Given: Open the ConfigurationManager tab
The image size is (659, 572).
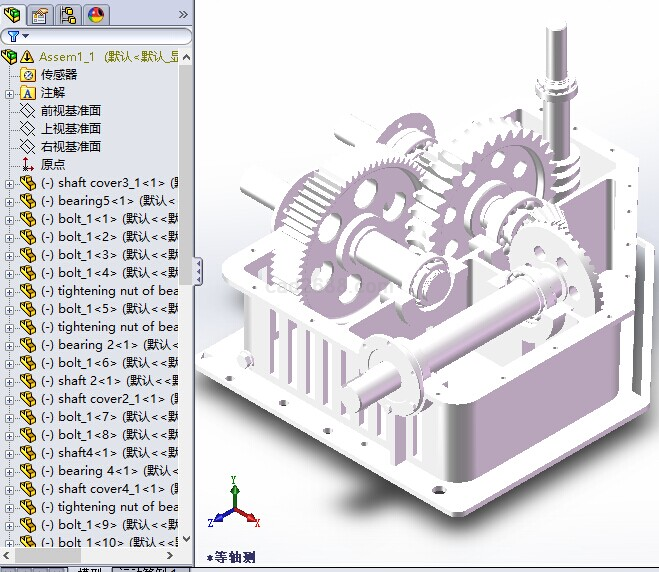Looking at the screenshot, I should [x=68, y=14].
